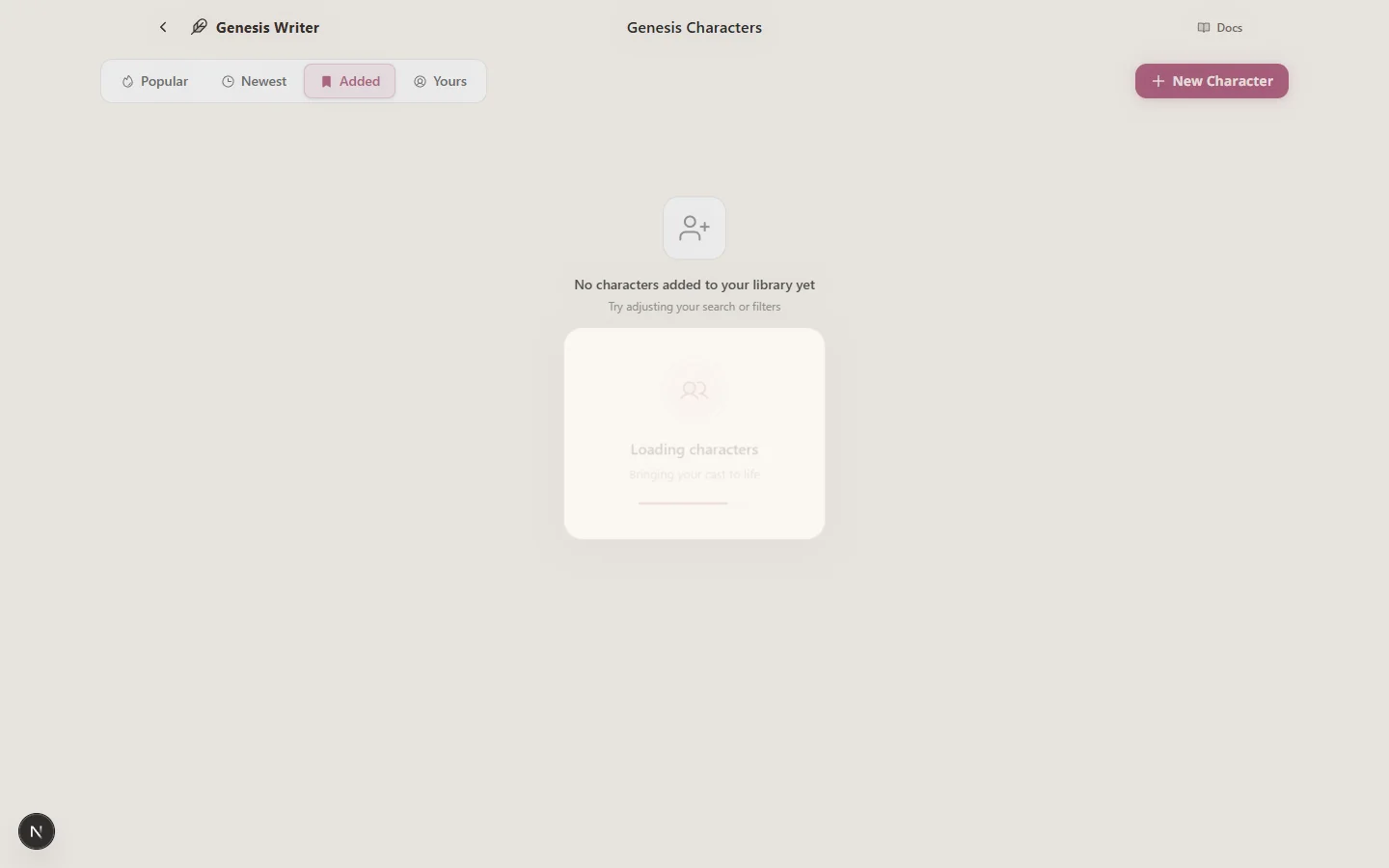The image size is (1389, 868).
Task: Select the flame icon on Popular filter
Action: click(x=126, y=81)
